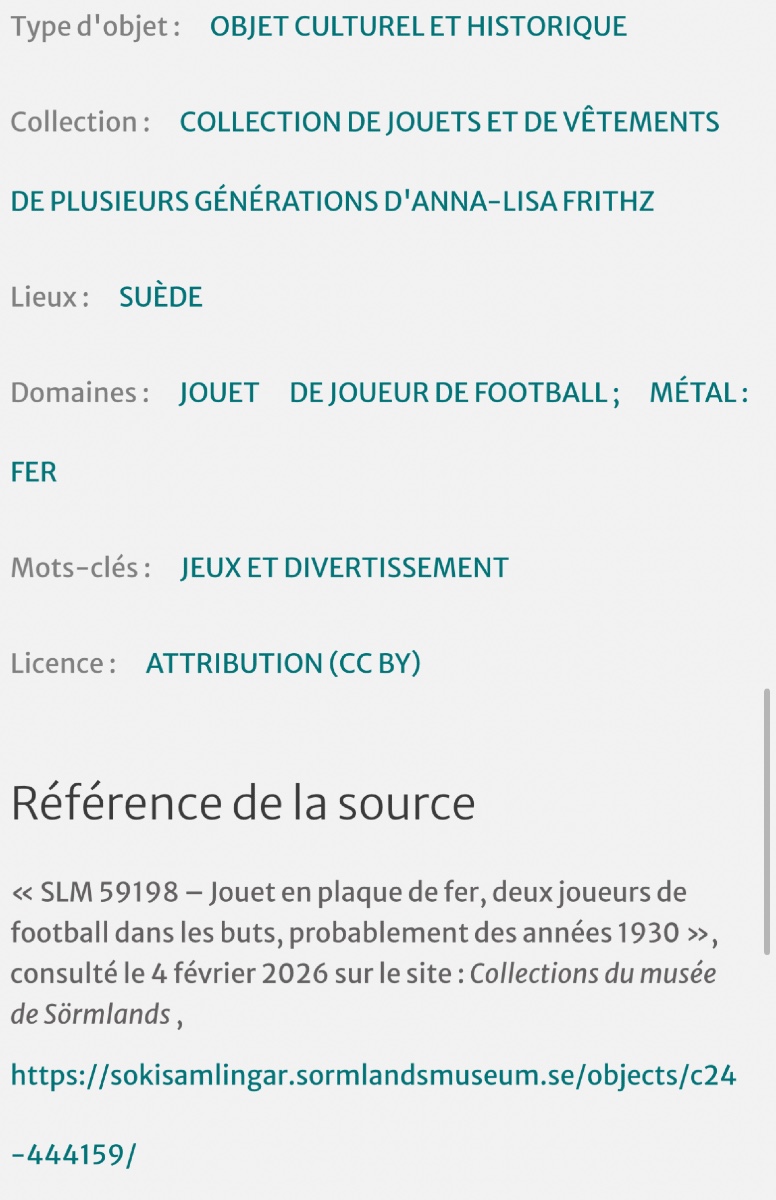Click the "Collection :" field label

80,123
